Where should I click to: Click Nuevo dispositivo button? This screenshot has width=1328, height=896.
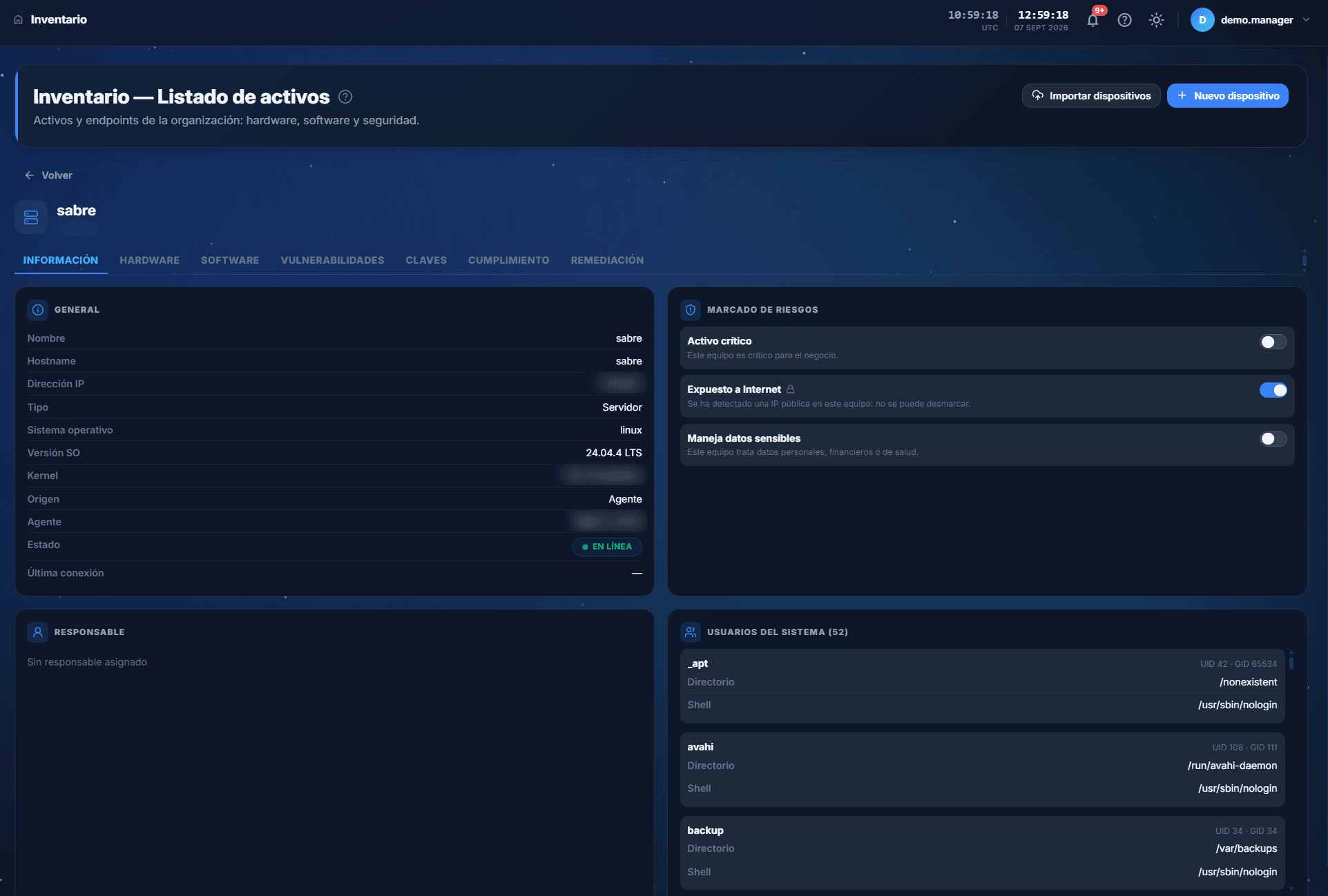coord(1227,96)
